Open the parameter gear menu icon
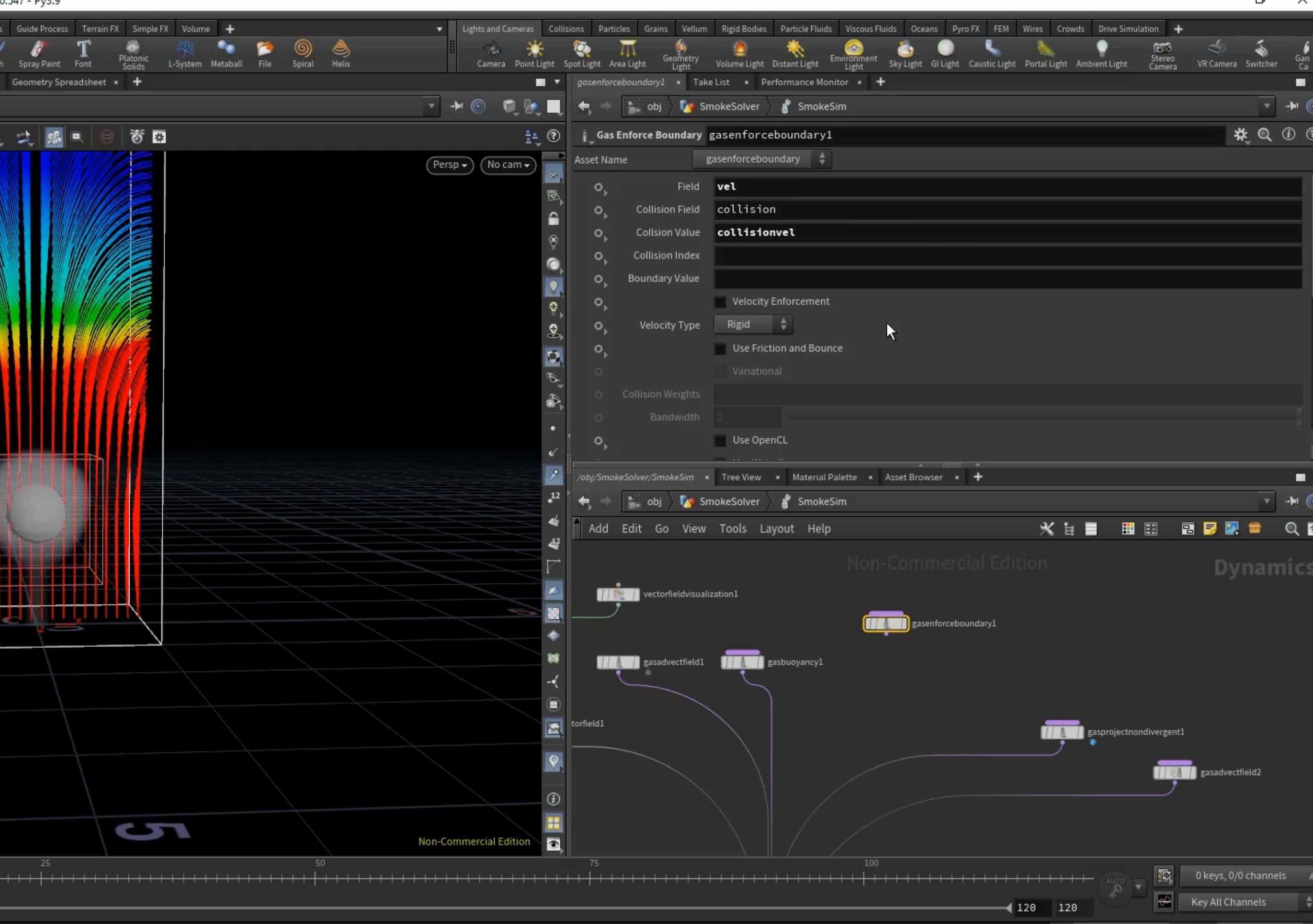 (x=1240, y=135)
